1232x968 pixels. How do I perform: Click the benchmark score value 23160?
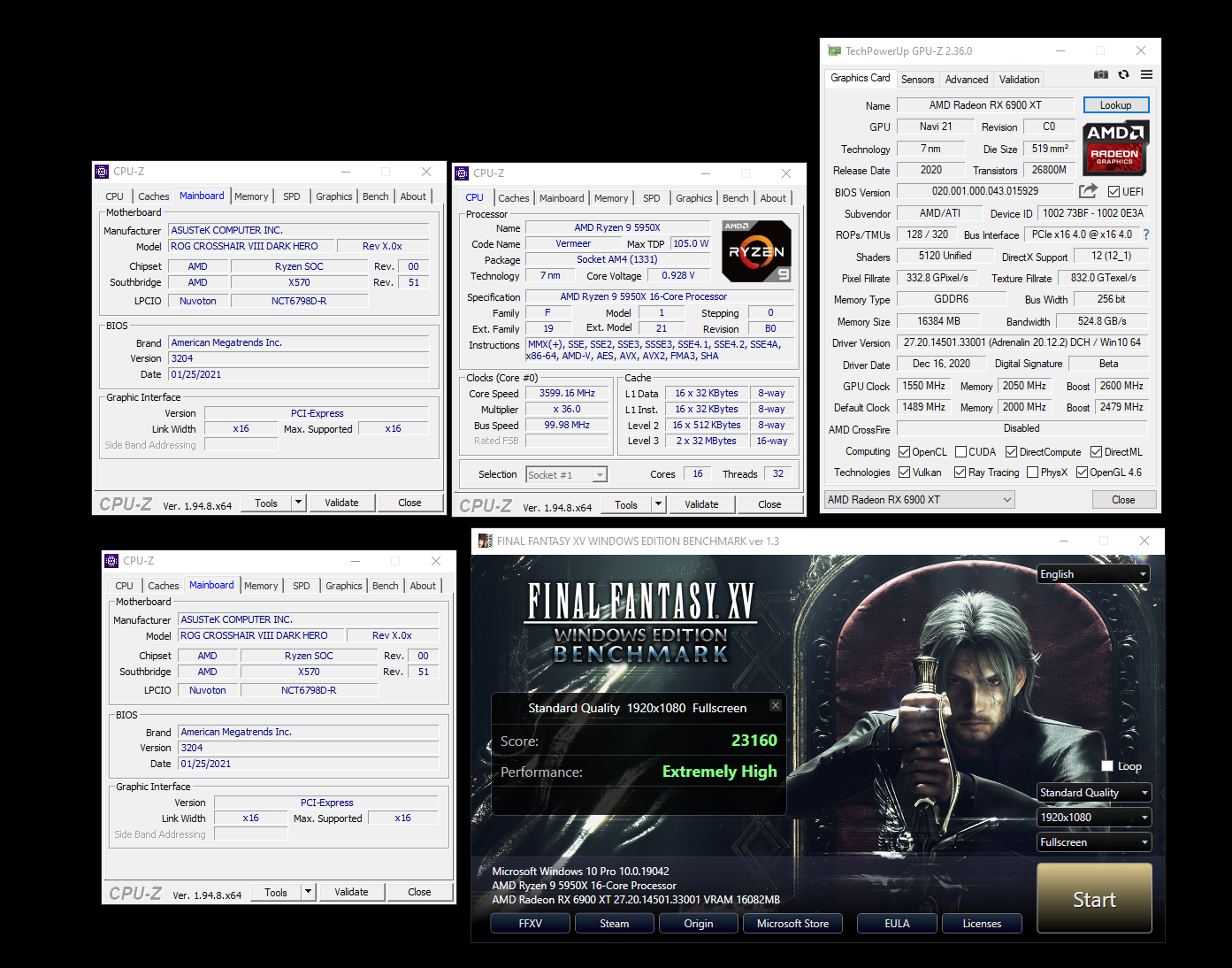[754, 741]
